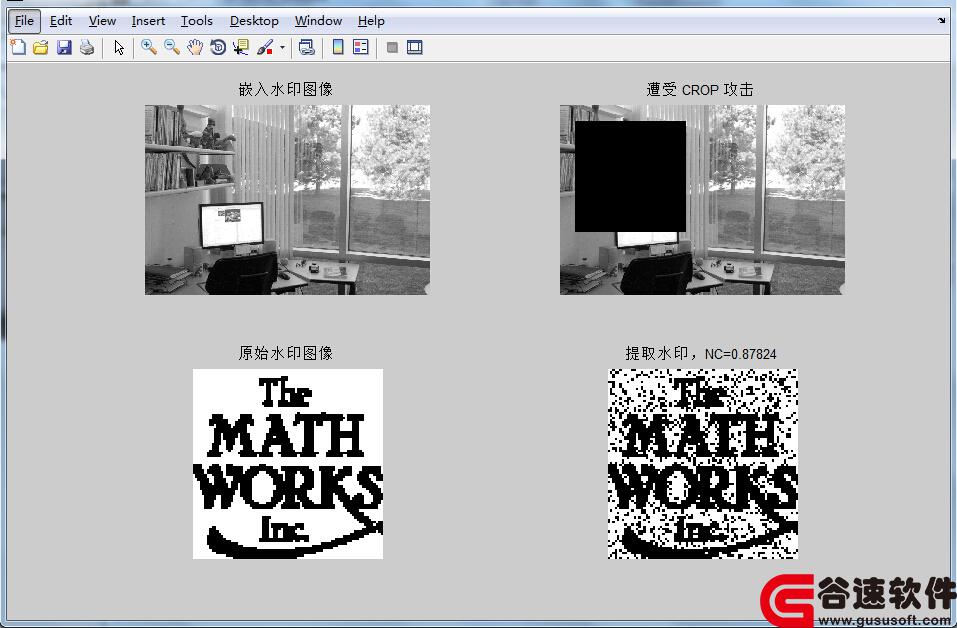Activate the Edit Plot arrow tool
The height and width of the screenshot is (628, 957).
point(119,47)
